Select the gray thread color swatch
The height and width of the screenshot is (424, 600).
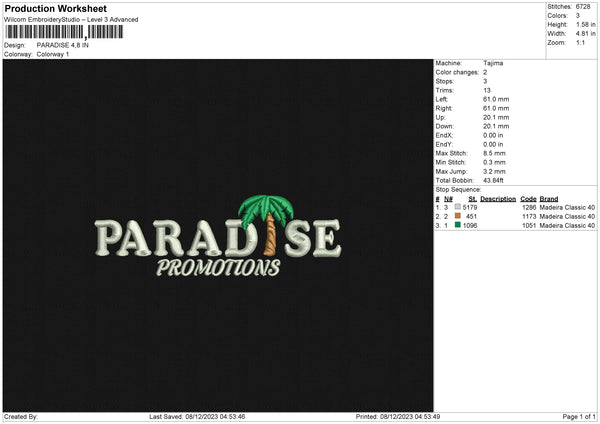point(457,207)
